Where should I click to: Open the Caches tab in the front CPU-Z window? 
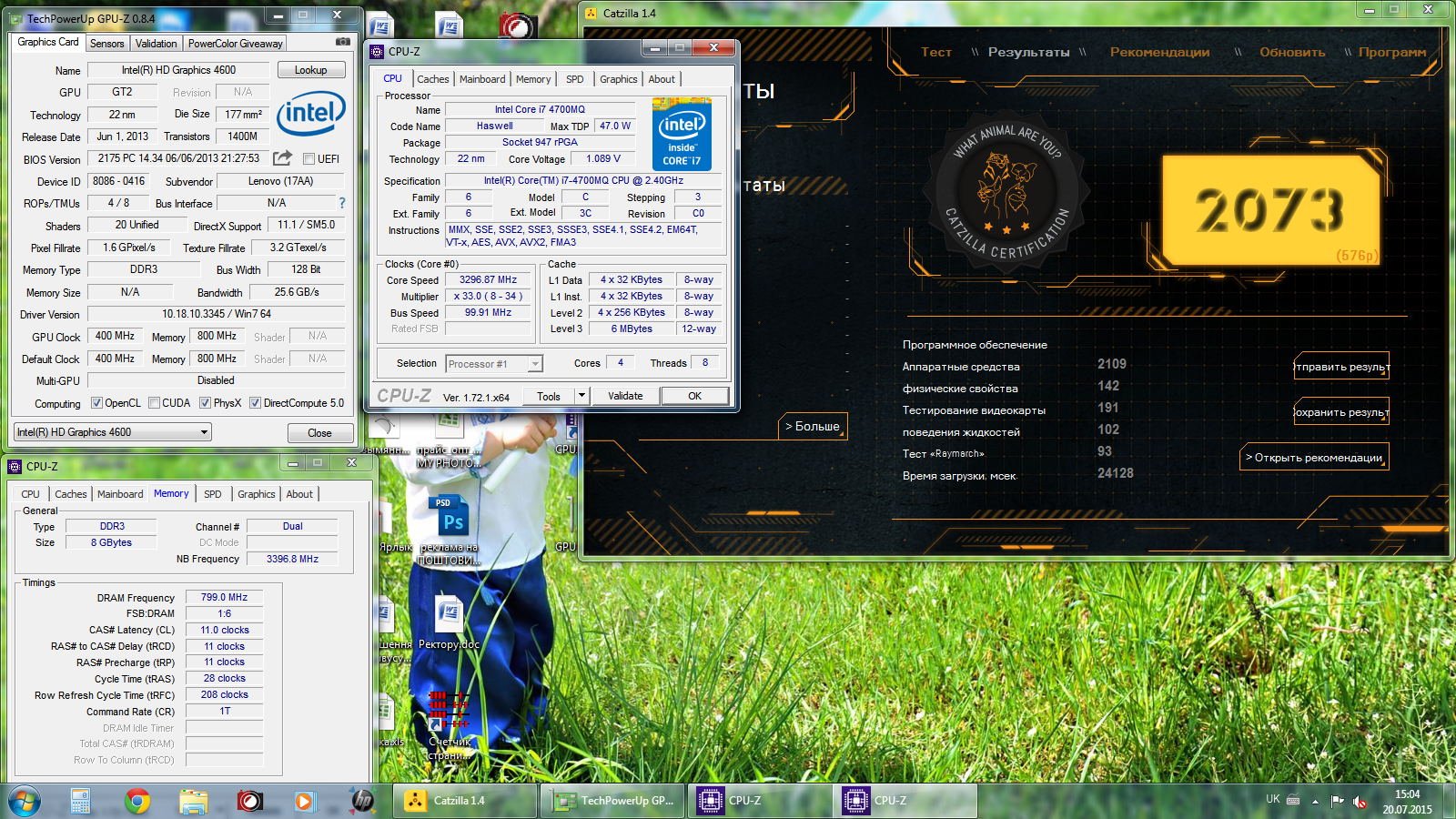click(x=433, y=79)
